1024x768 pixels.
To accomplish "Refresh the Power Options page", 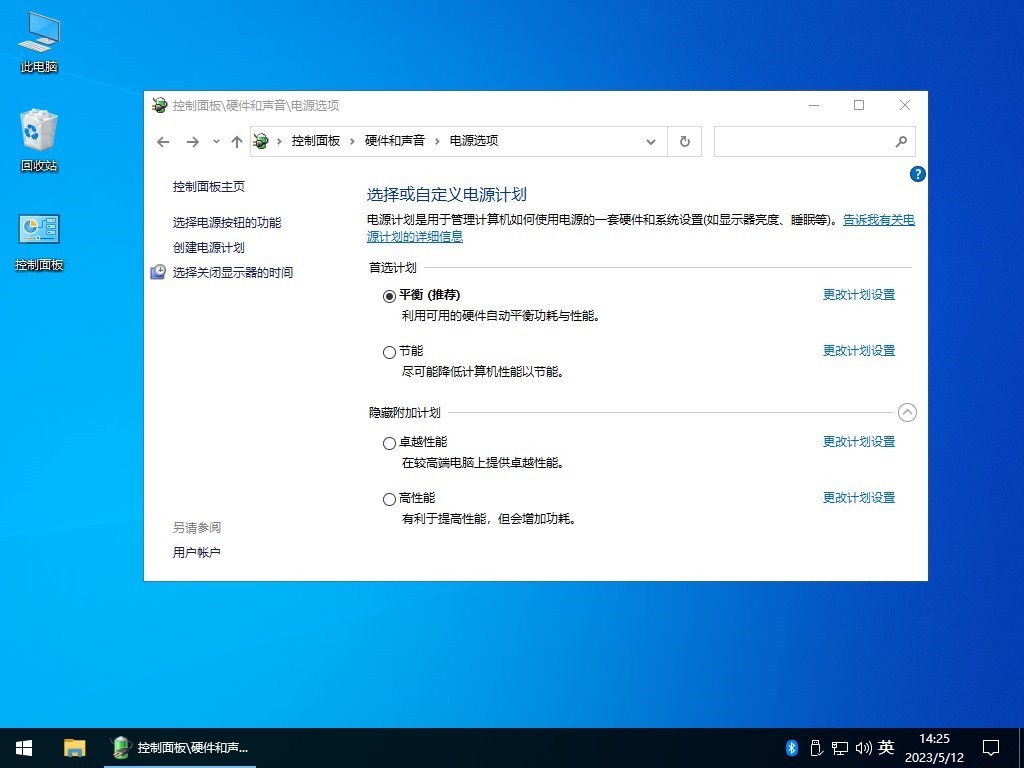I will click(684, 141).
